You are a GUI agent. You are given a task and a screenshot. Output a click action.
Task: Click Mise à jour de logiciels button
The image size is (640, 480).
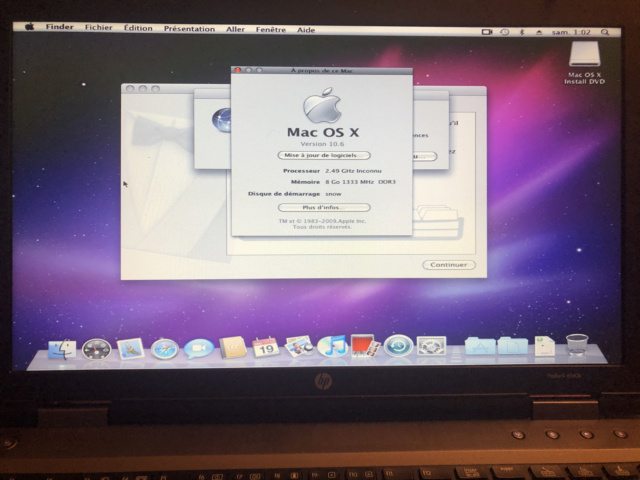[324, 156]
